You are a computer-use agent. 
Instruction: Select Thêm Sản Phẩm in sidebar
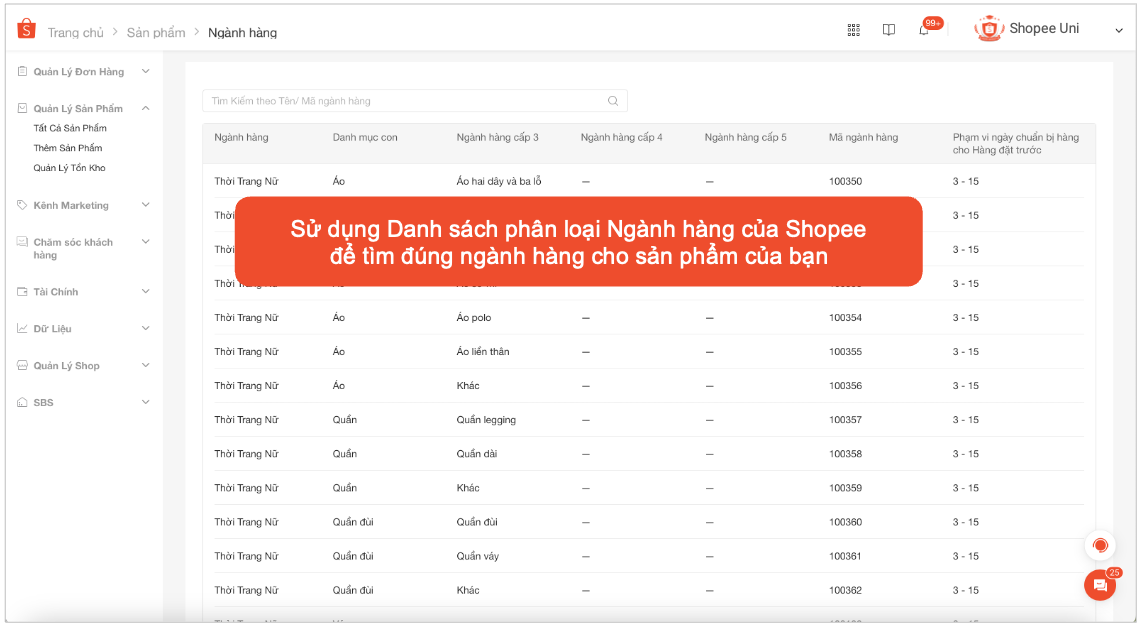click(x=67, y=148)
